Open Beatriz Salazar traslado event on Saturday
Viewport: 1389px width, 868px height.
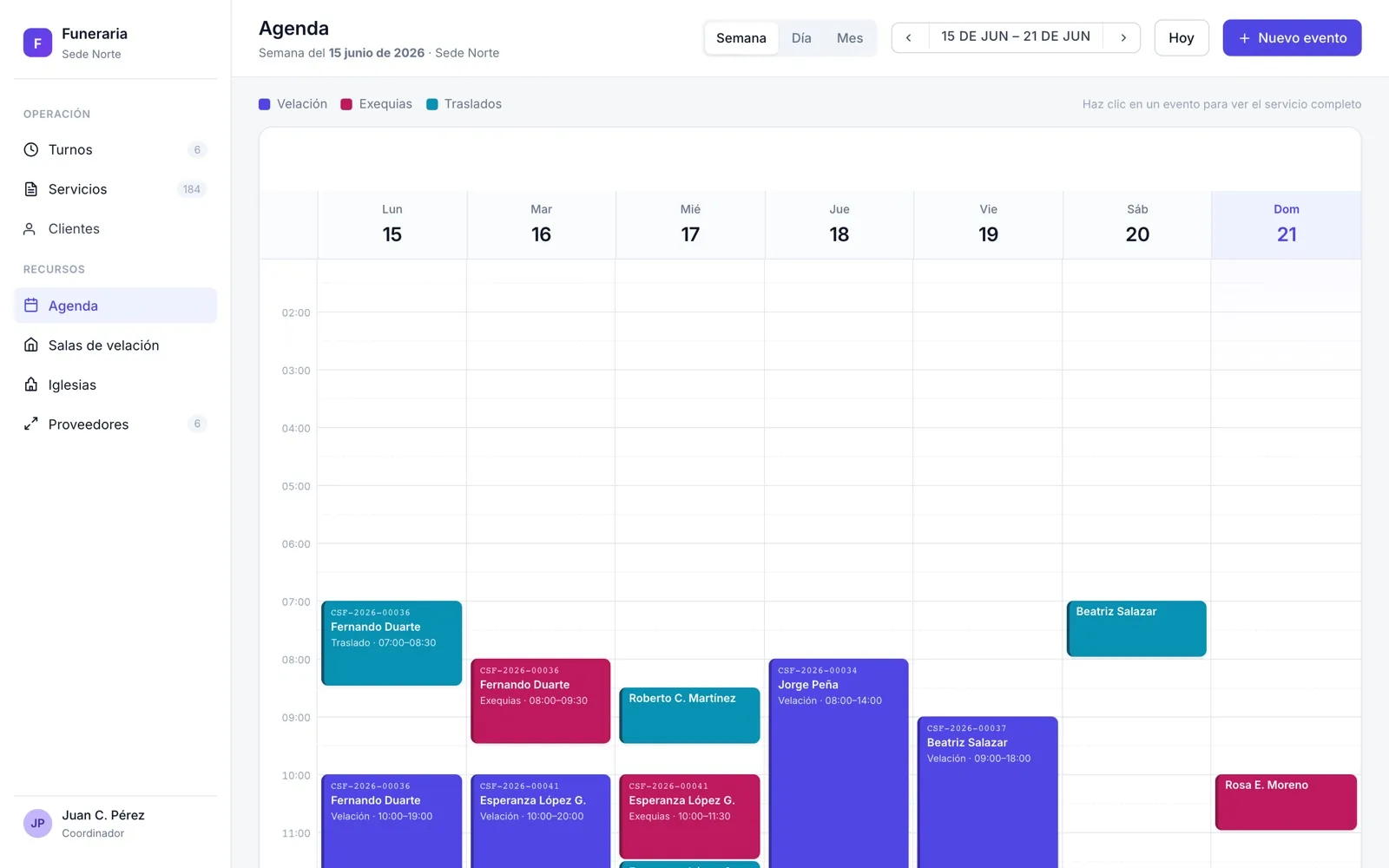click(1136, 628)
